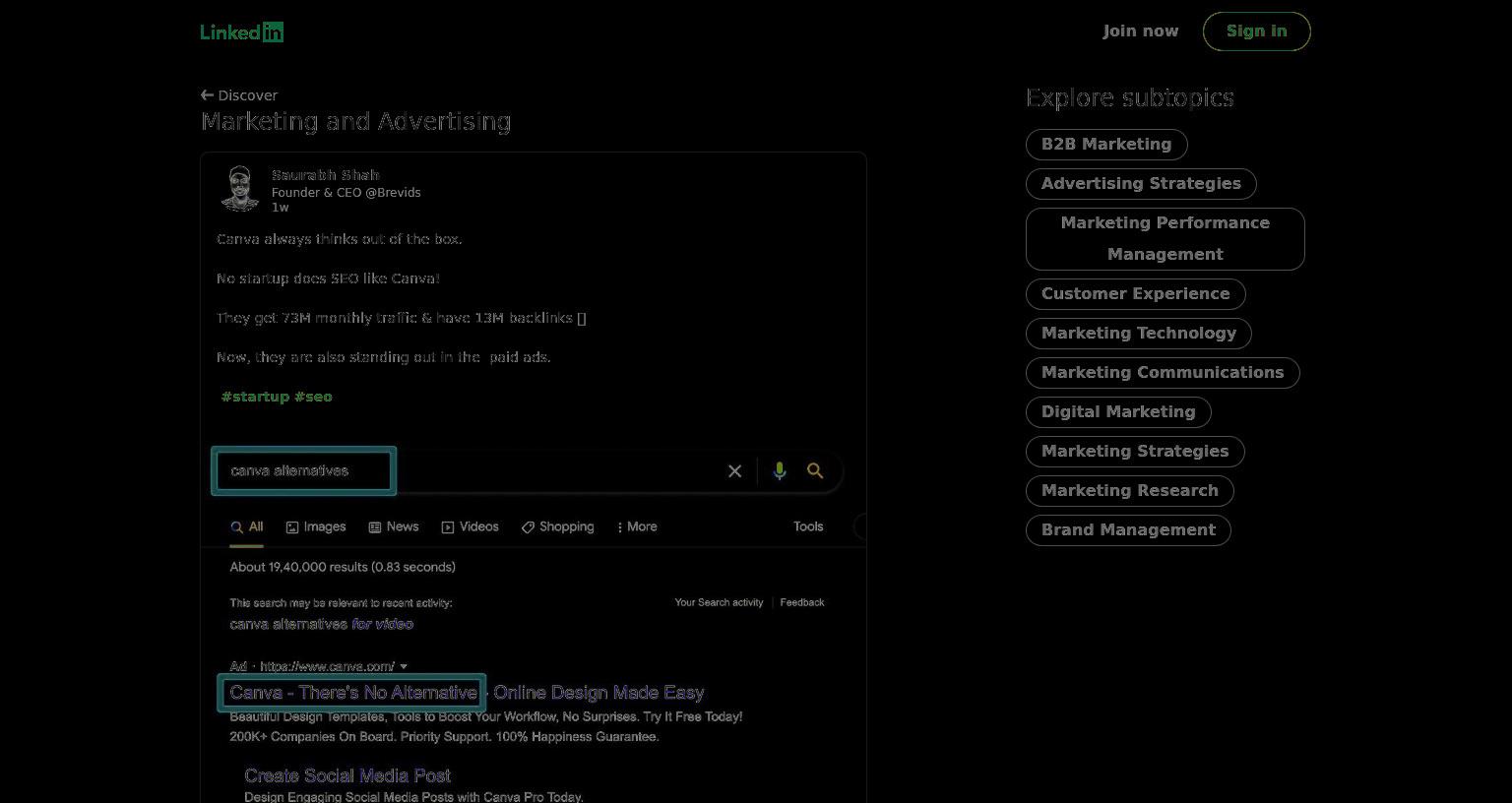Click Founder & CEO @Brevids text

[x=346, y=193]
